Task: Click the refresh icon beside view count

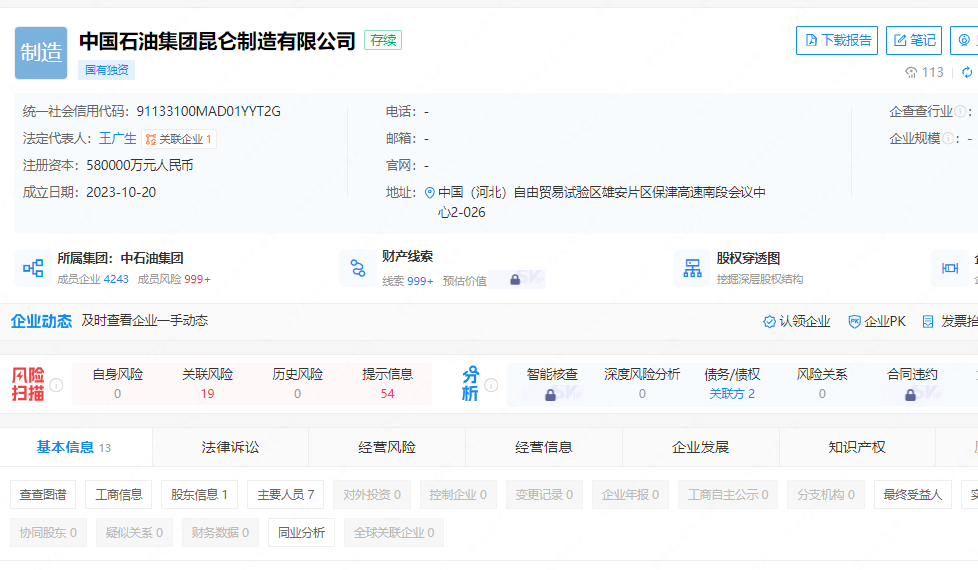Action: [x=967, y=72]
